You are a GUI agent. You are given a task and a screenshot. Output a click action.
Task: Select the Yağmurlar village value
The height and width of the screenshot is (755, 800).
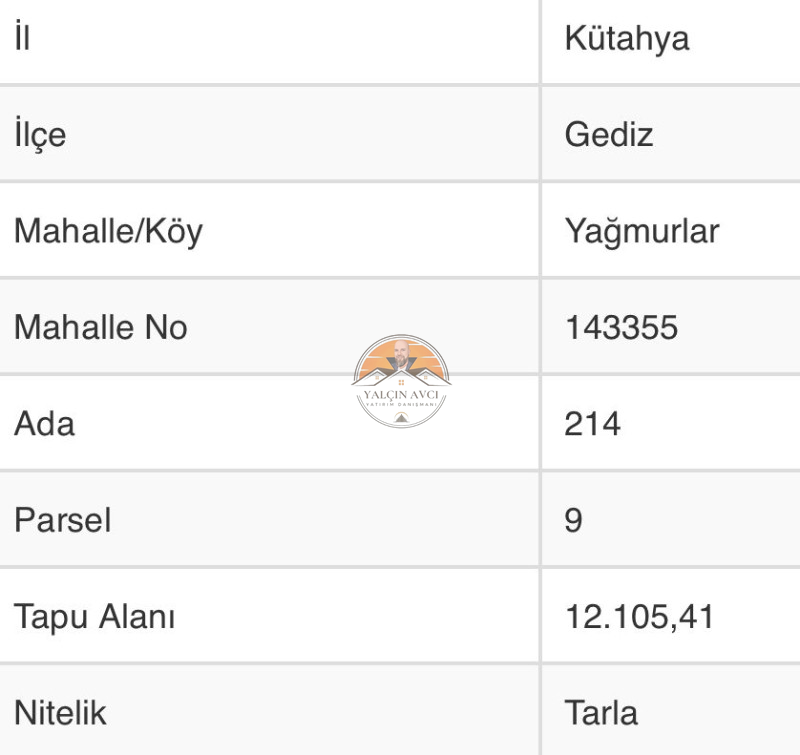click(x=642, y=231)
